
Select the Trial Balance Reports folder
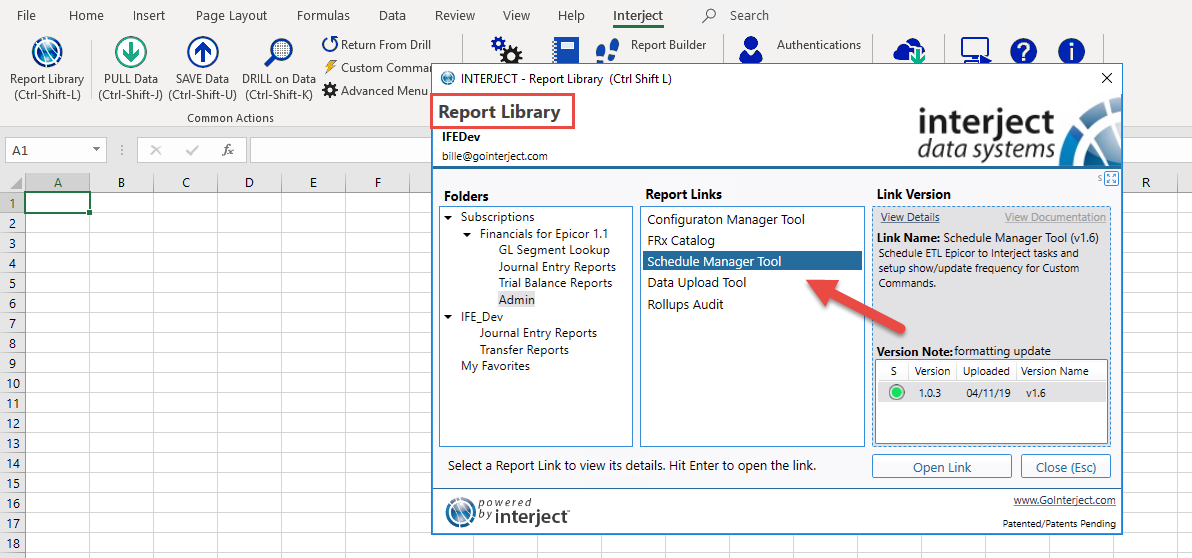coord(555,283)
